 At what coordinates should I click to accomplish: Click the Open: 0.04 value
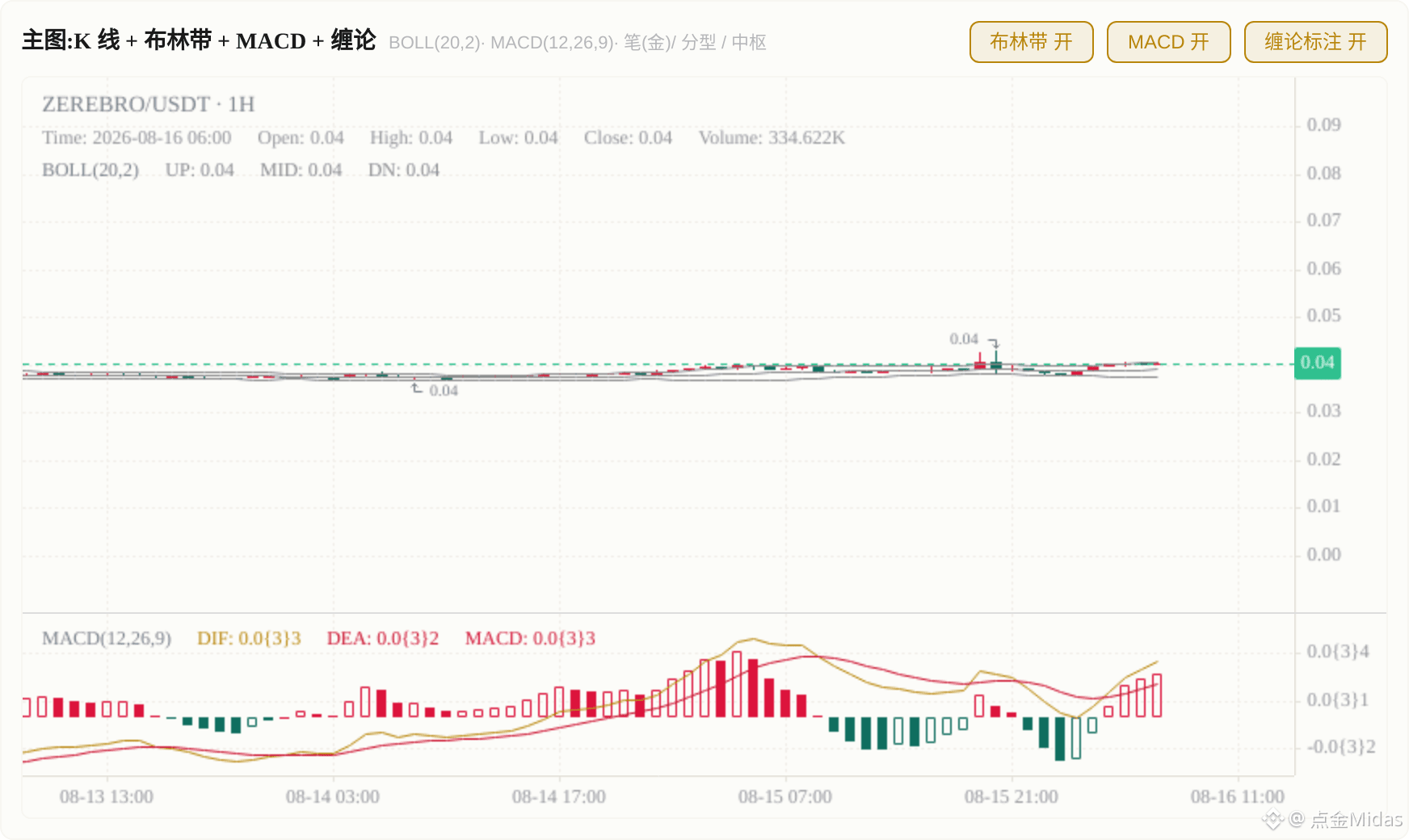pyautogui.click(x=301, y=138)
